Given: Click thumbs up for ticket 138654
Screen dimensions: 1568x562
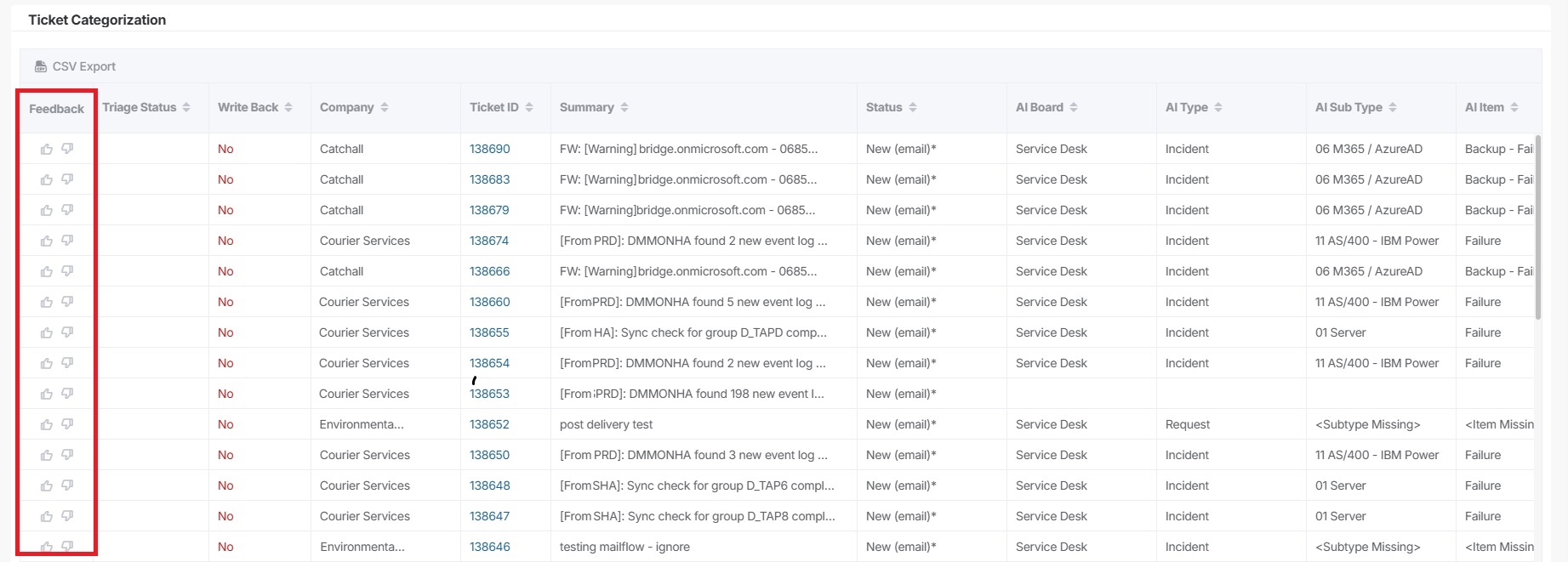Looking at the screenshot, I should tap(47, 364).
